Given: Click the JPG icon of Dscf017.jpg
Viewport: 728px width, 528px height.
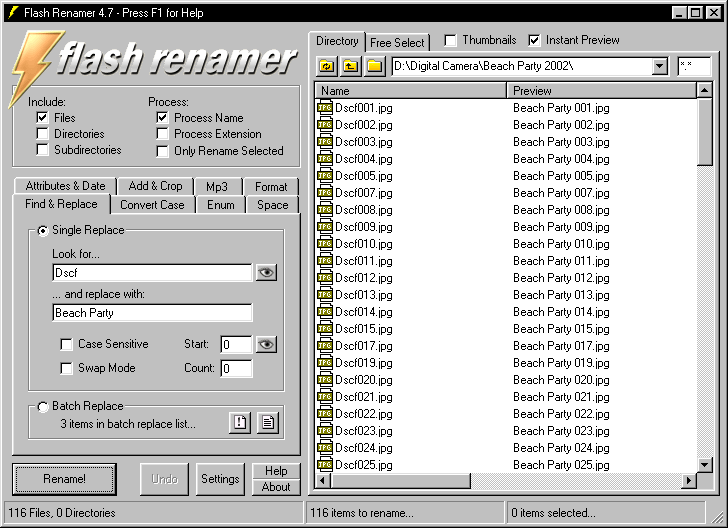Looking at the screenshot, I should point(325,346).
